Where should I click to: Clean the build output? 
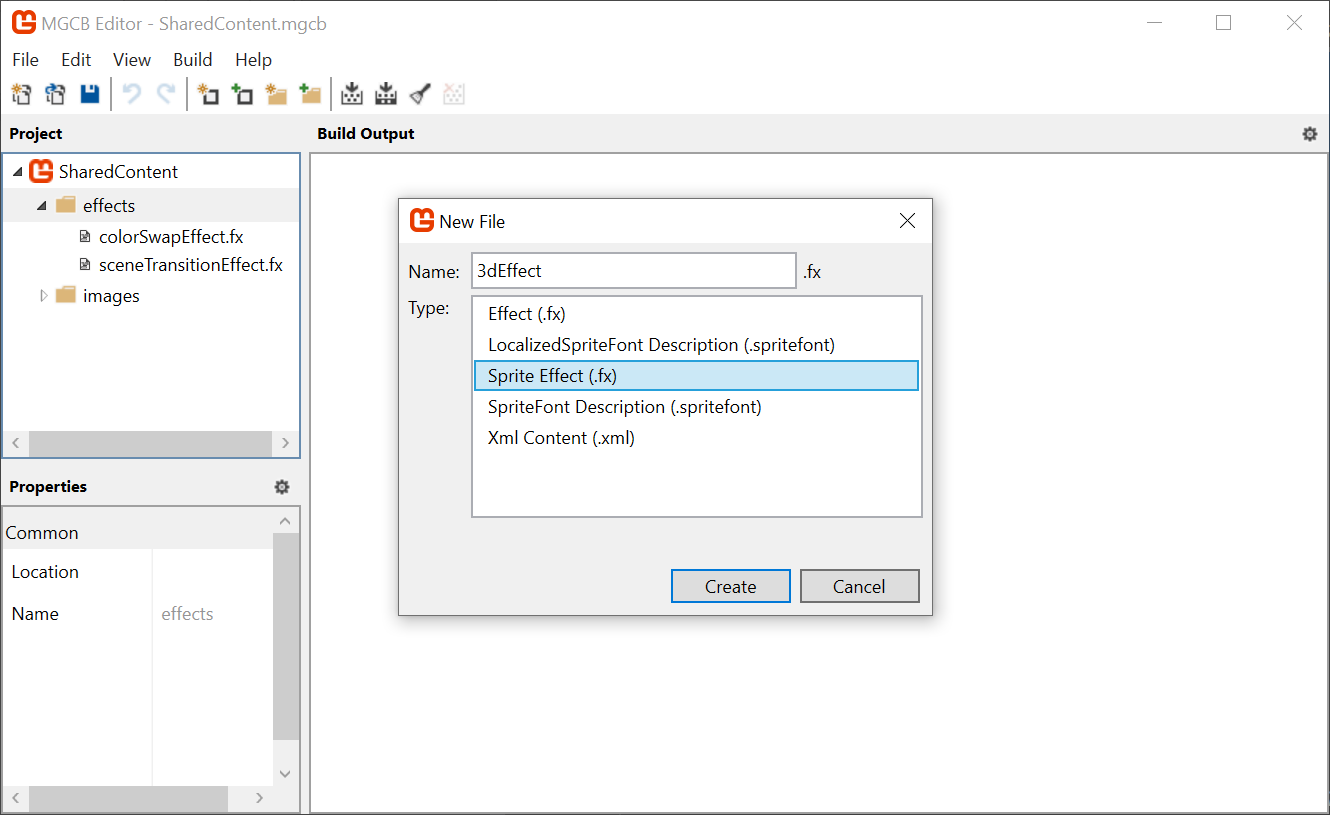point(419,93)
